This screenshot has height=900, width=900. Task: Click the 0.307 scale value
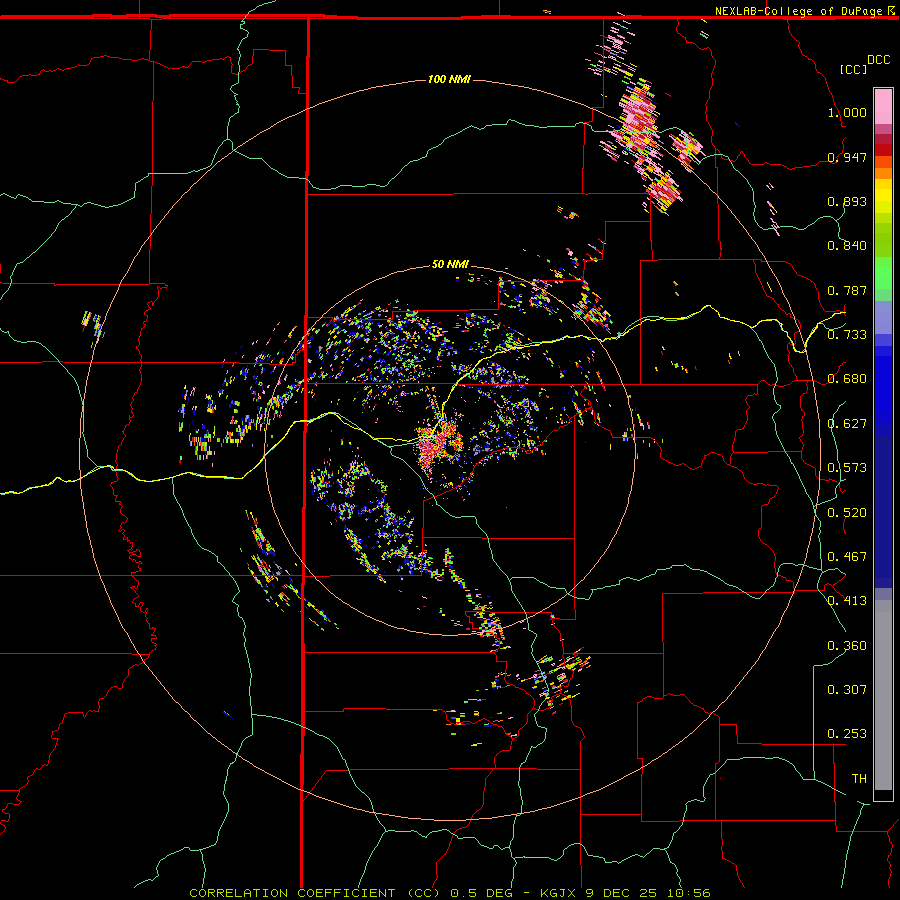847,689
